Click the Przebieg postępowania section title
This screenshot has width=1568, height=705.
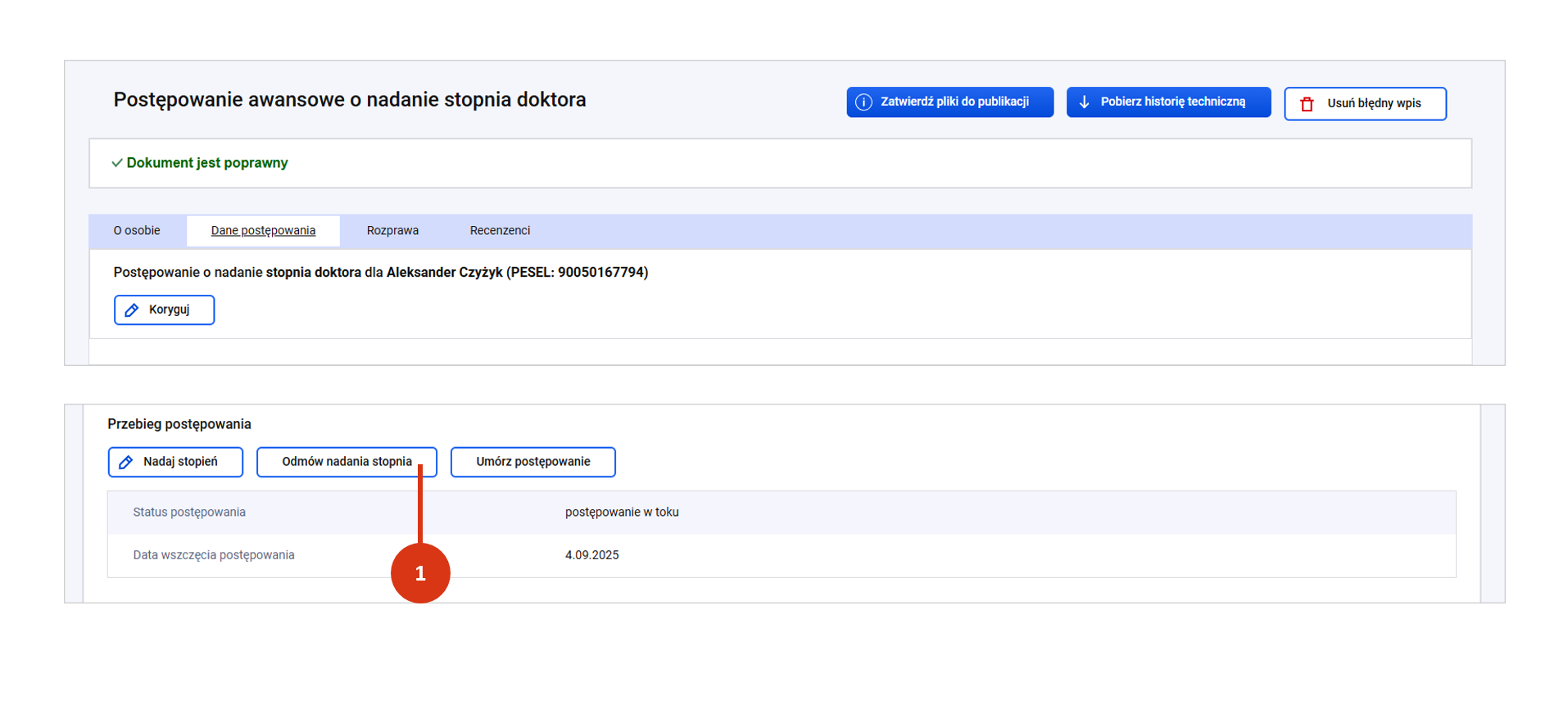pos(179,424)
